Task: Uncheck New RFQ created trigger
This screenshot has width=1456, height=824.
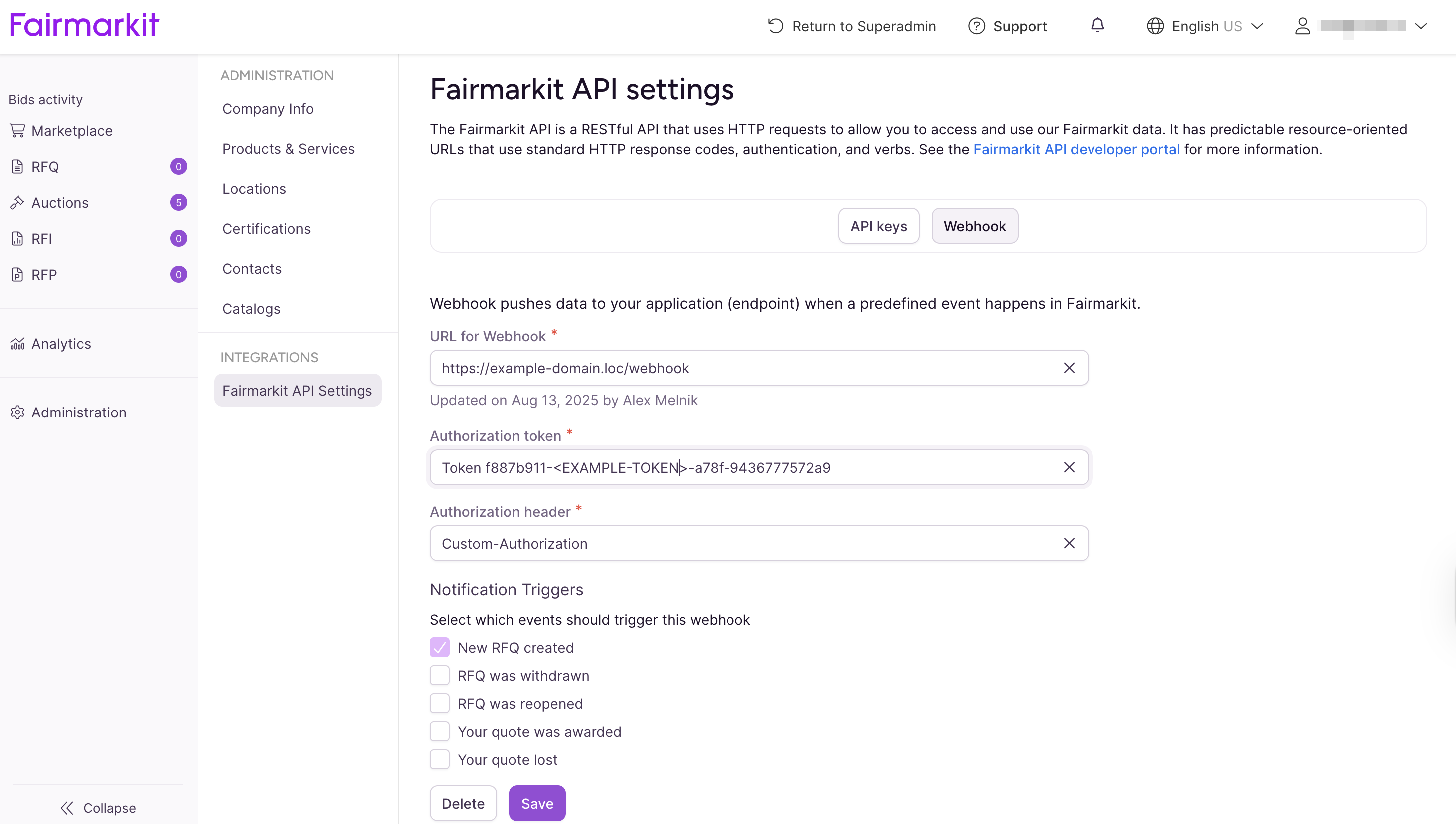Action: point(439,647)
